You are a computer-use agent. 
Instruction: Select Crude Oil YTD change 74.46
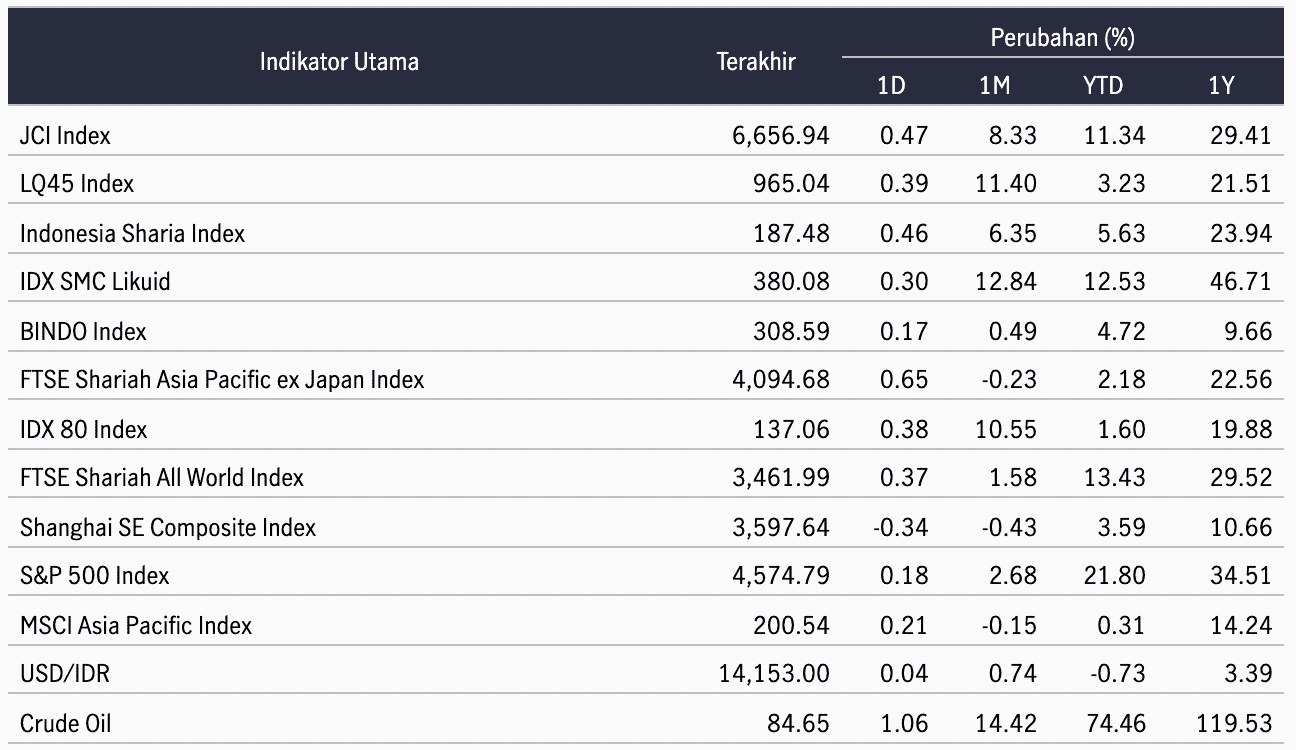1114,722
